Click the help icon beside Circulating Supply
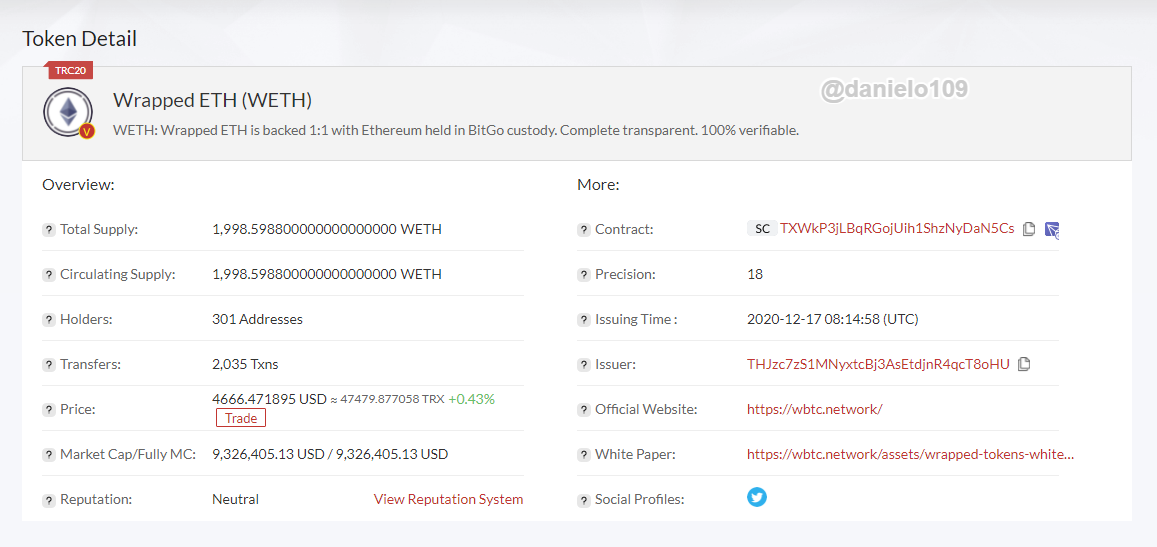 (49, 275)
